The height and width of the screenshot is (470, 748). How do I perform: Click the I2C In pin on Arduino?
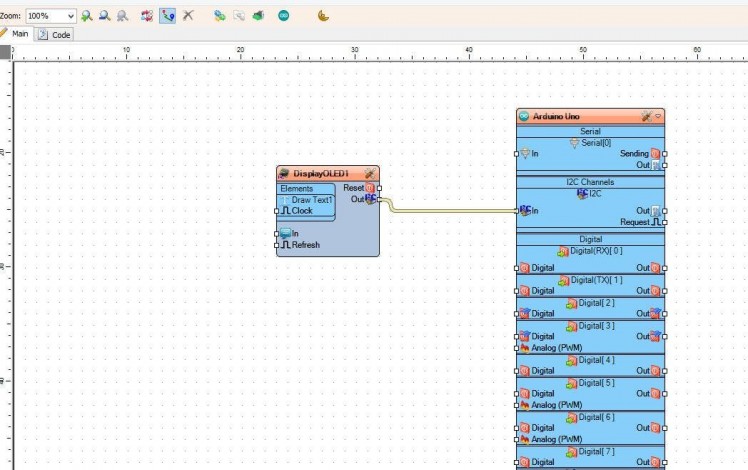click(x=518, y=210)
